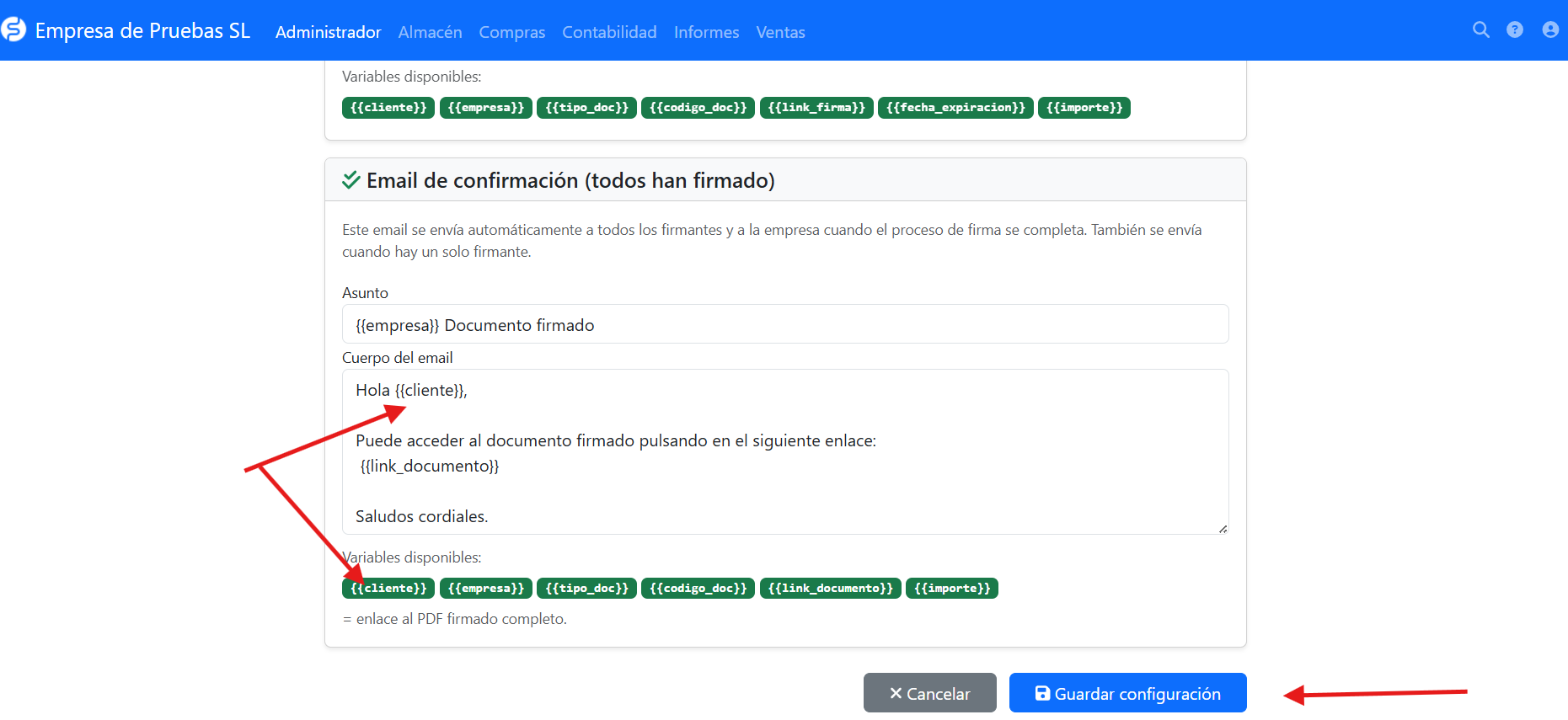Open the help question mark icon
The height and width of the screenshot is (720, 1568).
[1515, 30]
